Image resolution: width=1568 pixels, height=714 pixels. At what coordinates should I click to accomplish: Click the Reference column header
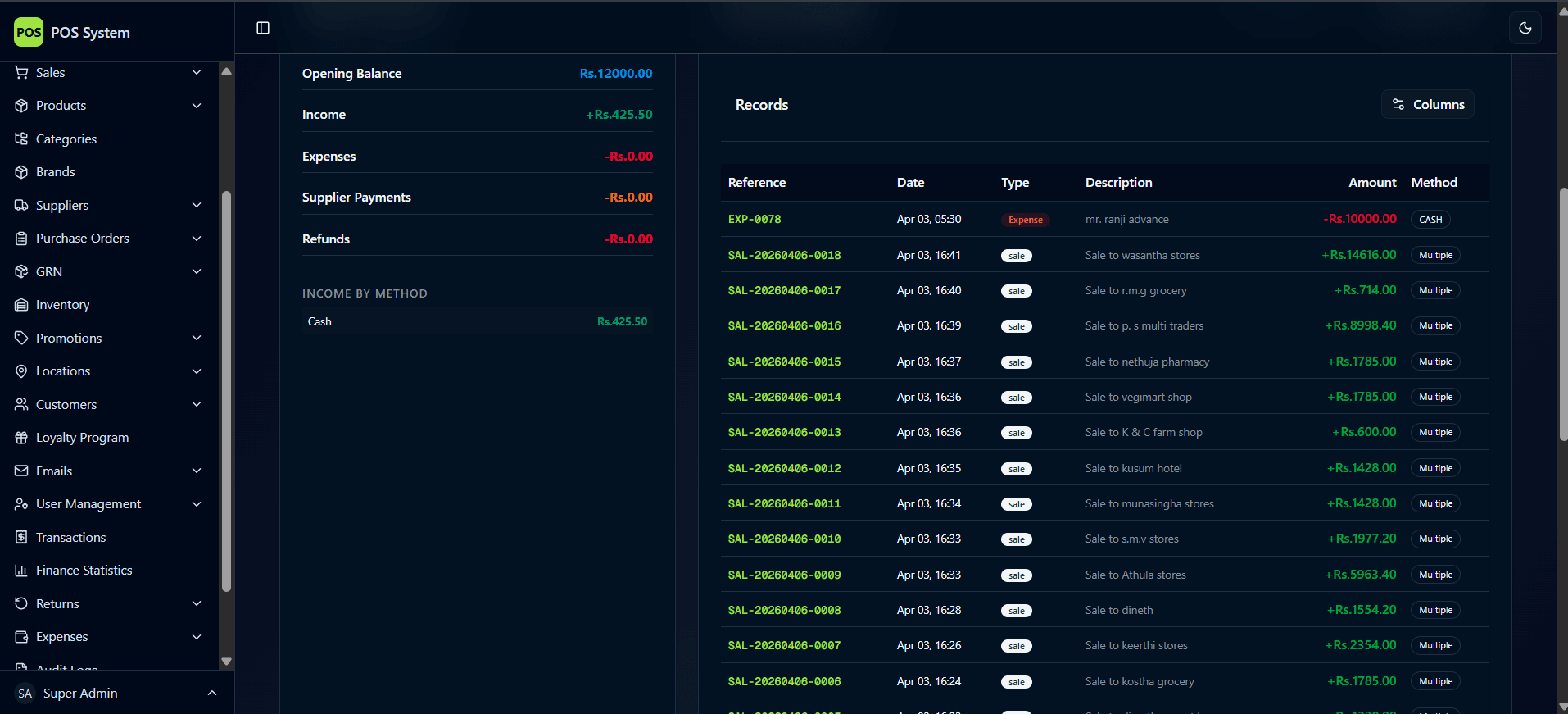click(x=757, y=183)
